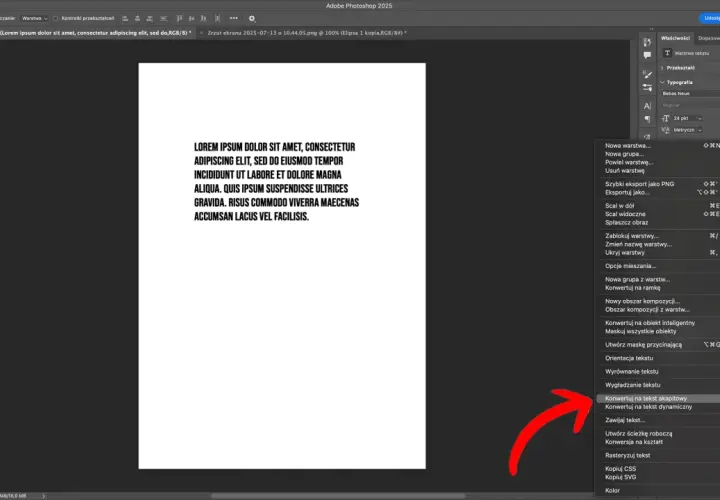Click the Regular font style field
The height and width of the screenshot is (500, 720).
(690, 105)
